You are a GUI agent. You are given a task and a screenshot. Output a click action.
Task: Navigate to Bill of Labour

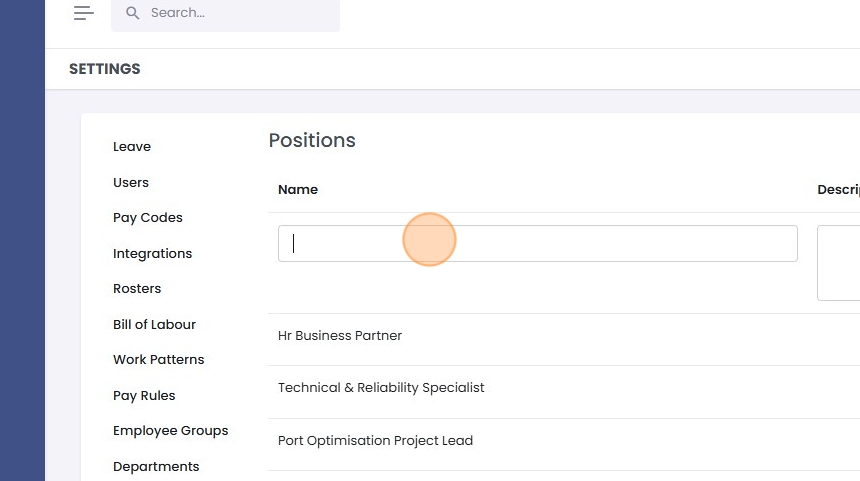154,325
